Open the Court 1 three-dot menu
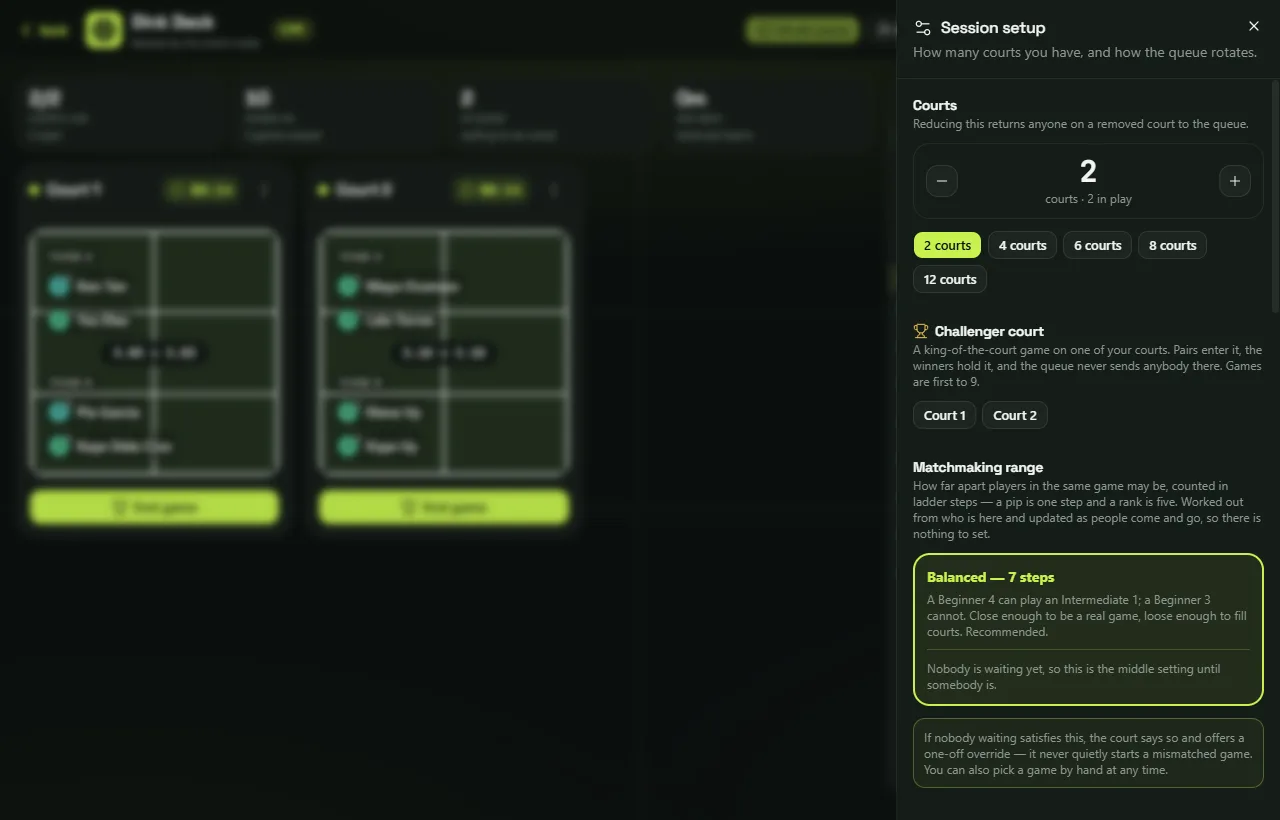1280x820 pixels. coord(264,190)
